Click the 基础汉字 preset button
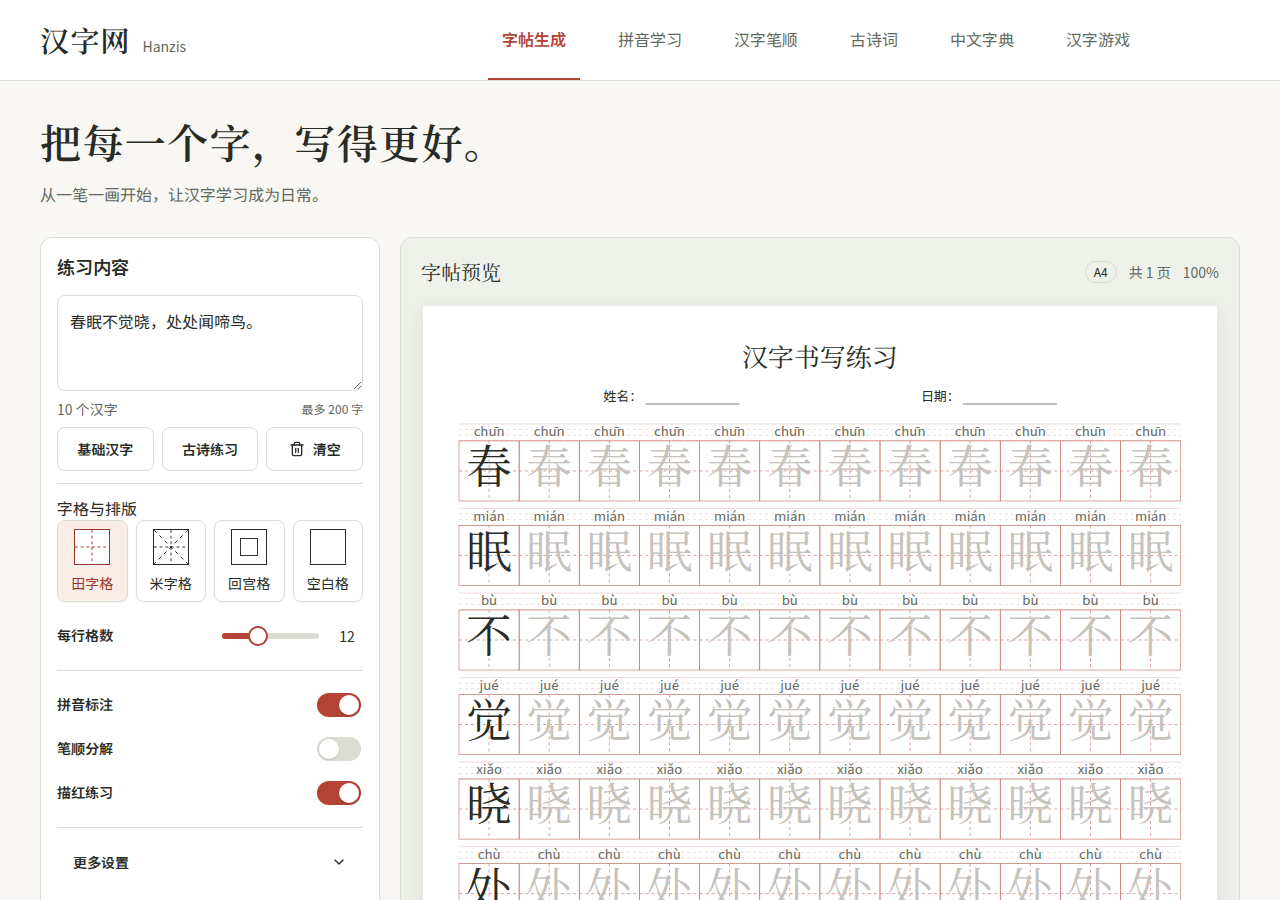This screenshot has width=1280, height=900. tap(105, 449)
